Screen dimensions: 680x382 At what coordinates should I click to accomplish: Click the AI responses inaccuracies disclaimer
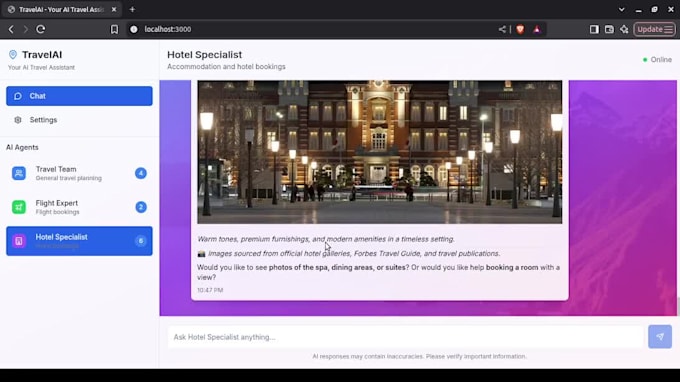pos(419,356)
